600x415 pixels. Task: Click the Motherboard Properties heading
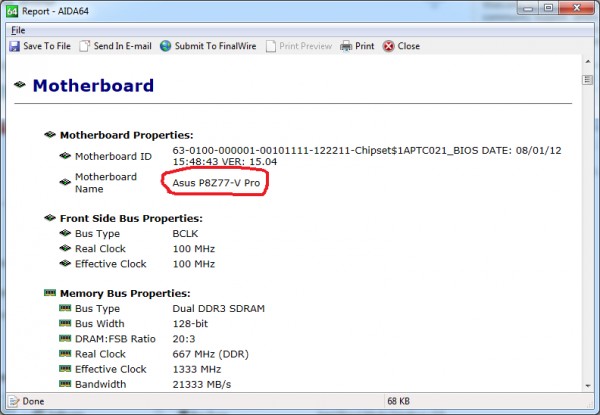(x=127, y=135)
